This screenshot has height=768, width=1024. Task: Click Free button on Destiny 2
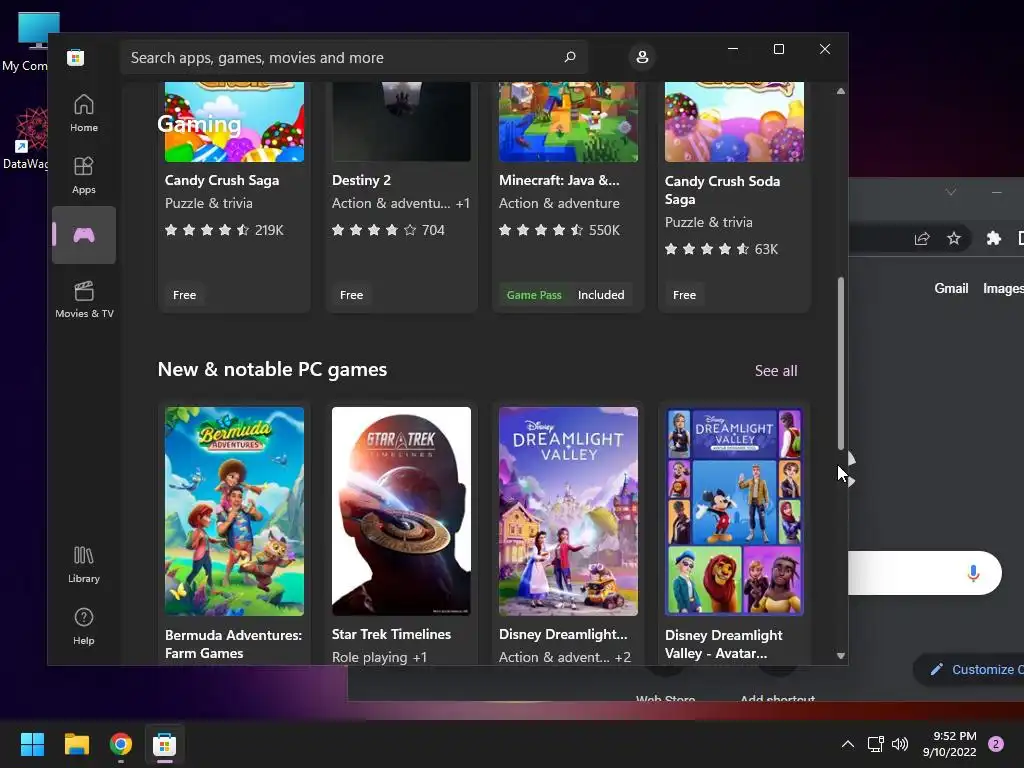point(351,295)
